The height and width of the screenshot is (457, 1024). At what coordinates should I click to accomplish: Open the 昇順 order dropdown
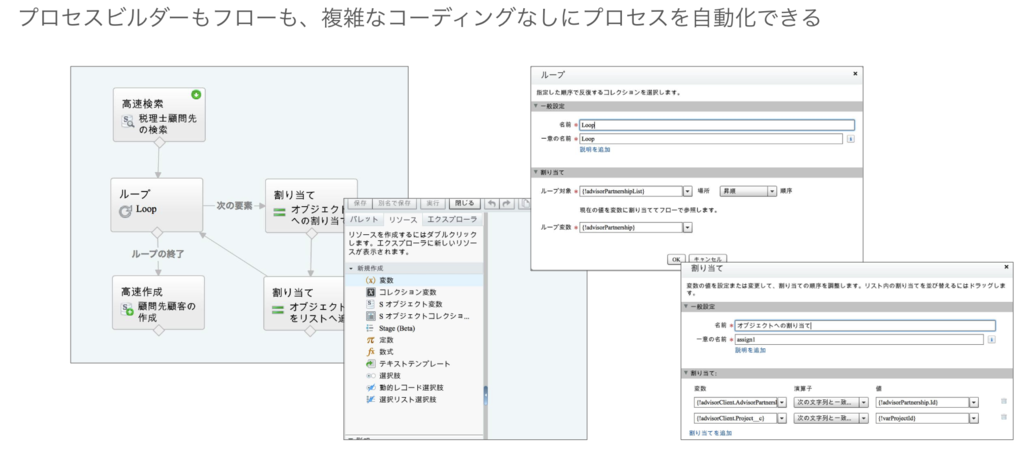click(772, 191)
